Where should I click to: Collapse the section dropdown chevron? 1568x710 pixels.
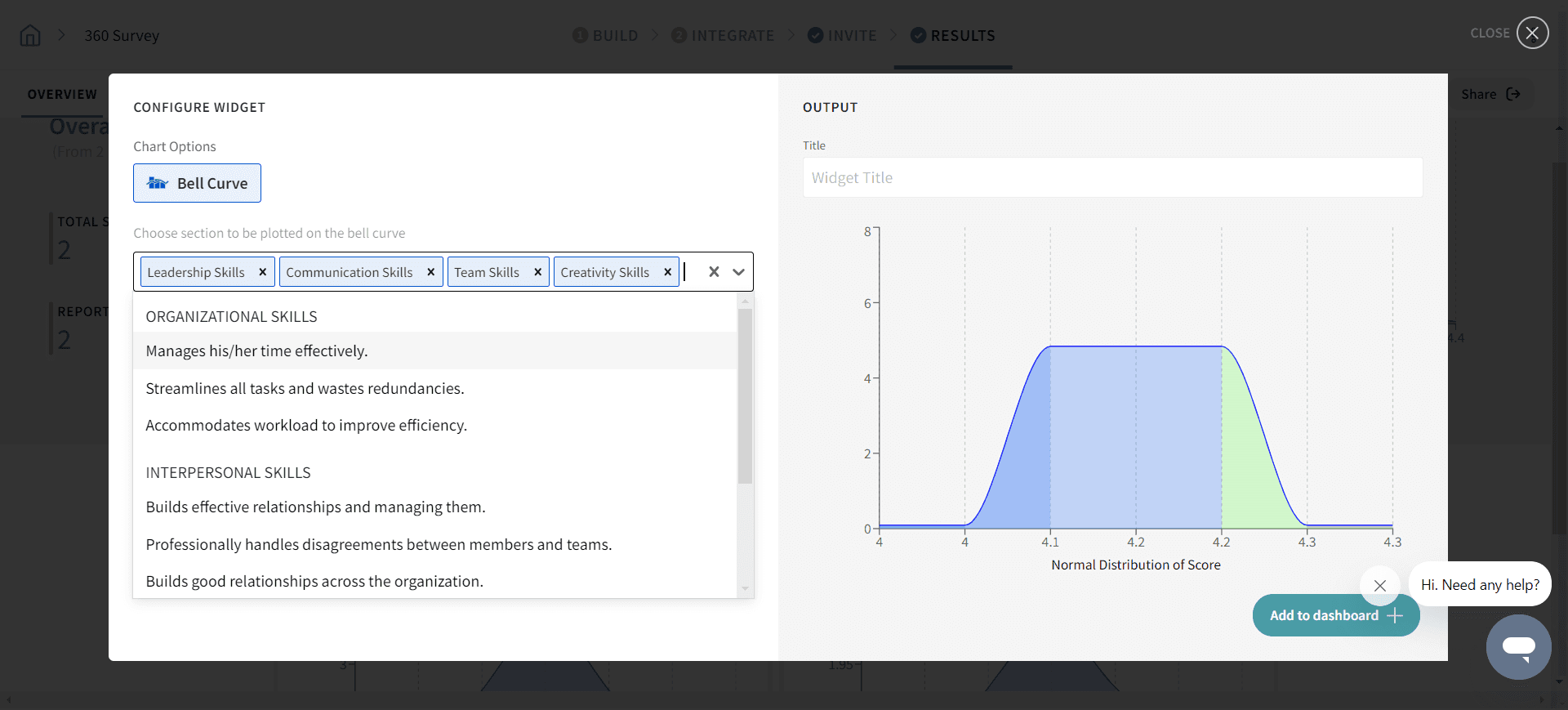coord(738,272)
